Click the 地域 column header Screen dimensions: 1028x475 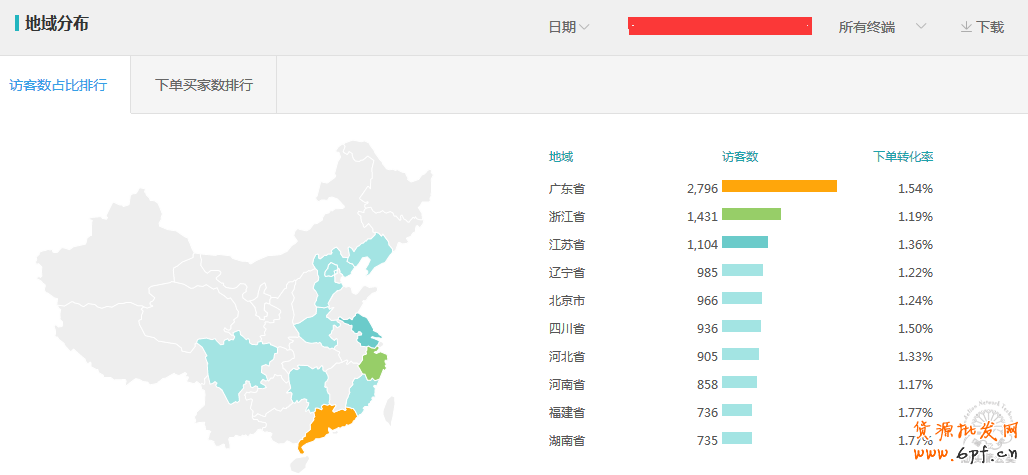click(x=561, y=157)
